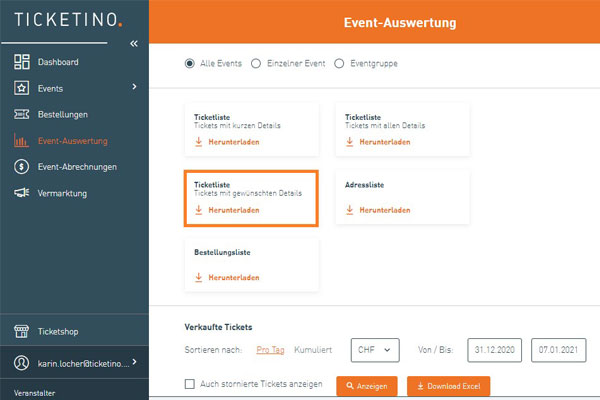This screenshot has width=600, height=400.
Task: Collapse the sidebar with double-chevron icon
Action: 134,44
